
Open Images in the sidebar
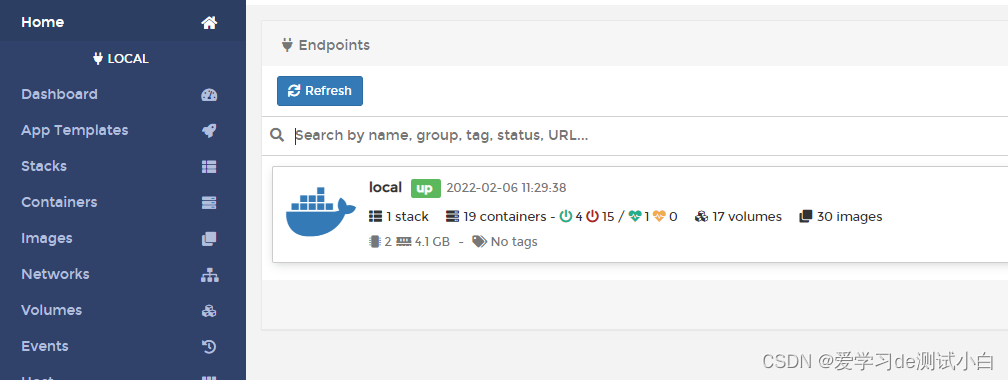click(x=123, y=239)
